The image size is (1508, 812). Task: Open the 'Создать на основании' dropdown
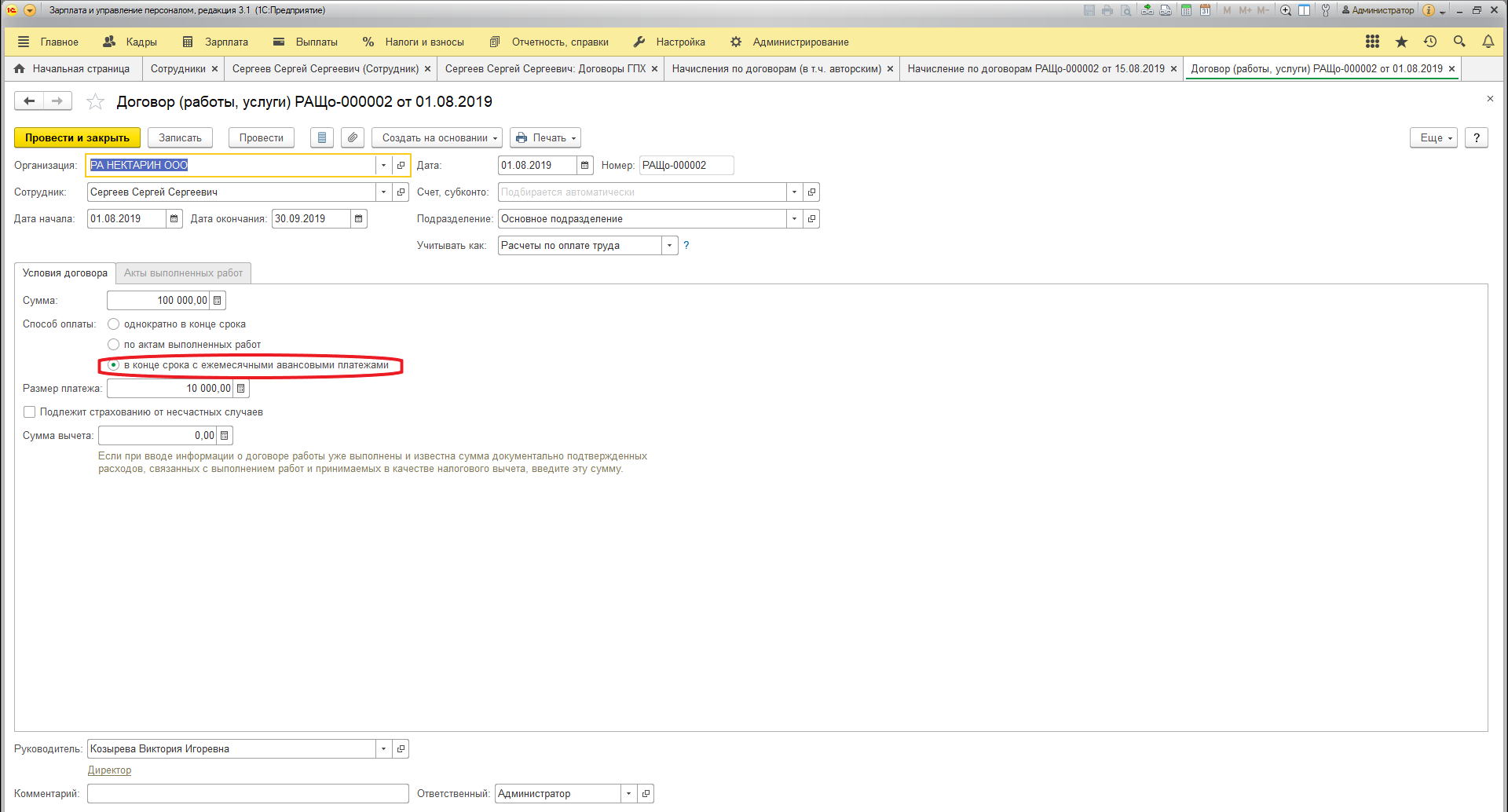437,138
